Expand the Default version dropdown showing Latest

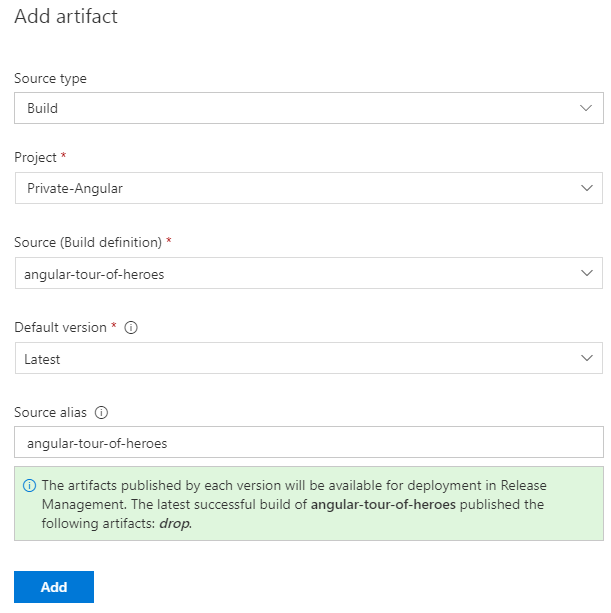click(300, 358)
